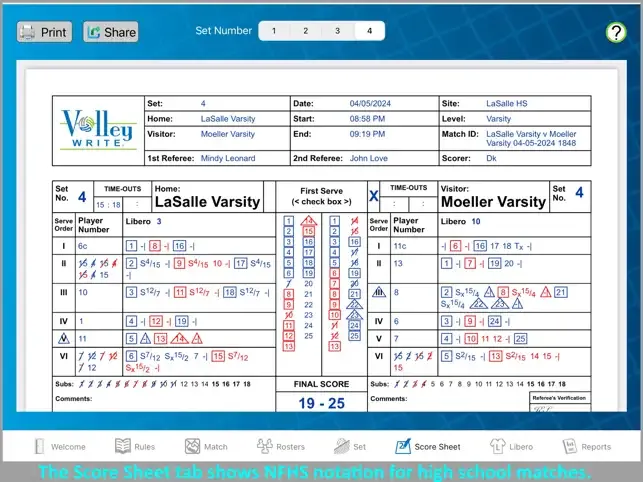Viewport: 643px width, 482px height.
Task: Click visitor libero number 10
Action: (476, 222)
